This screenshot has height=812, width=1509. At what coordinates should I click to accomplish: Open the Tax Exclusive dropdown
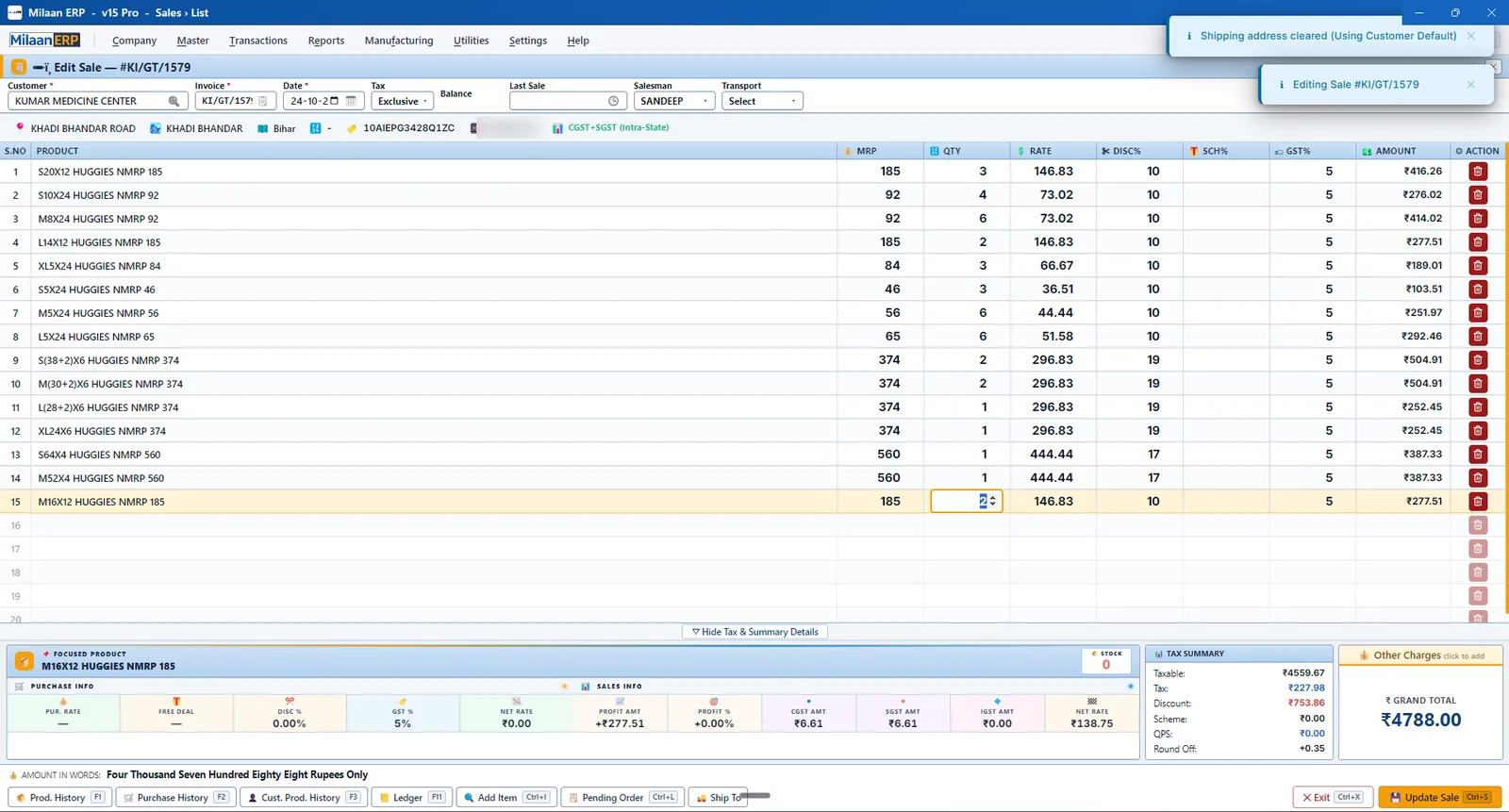point(402,101)
